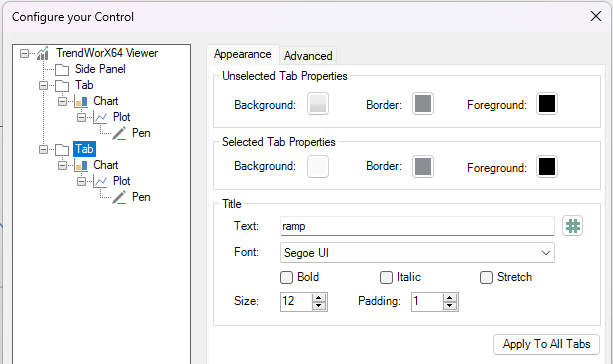Select the Appearance tab
Screen dimensions: 613x364
243,54
